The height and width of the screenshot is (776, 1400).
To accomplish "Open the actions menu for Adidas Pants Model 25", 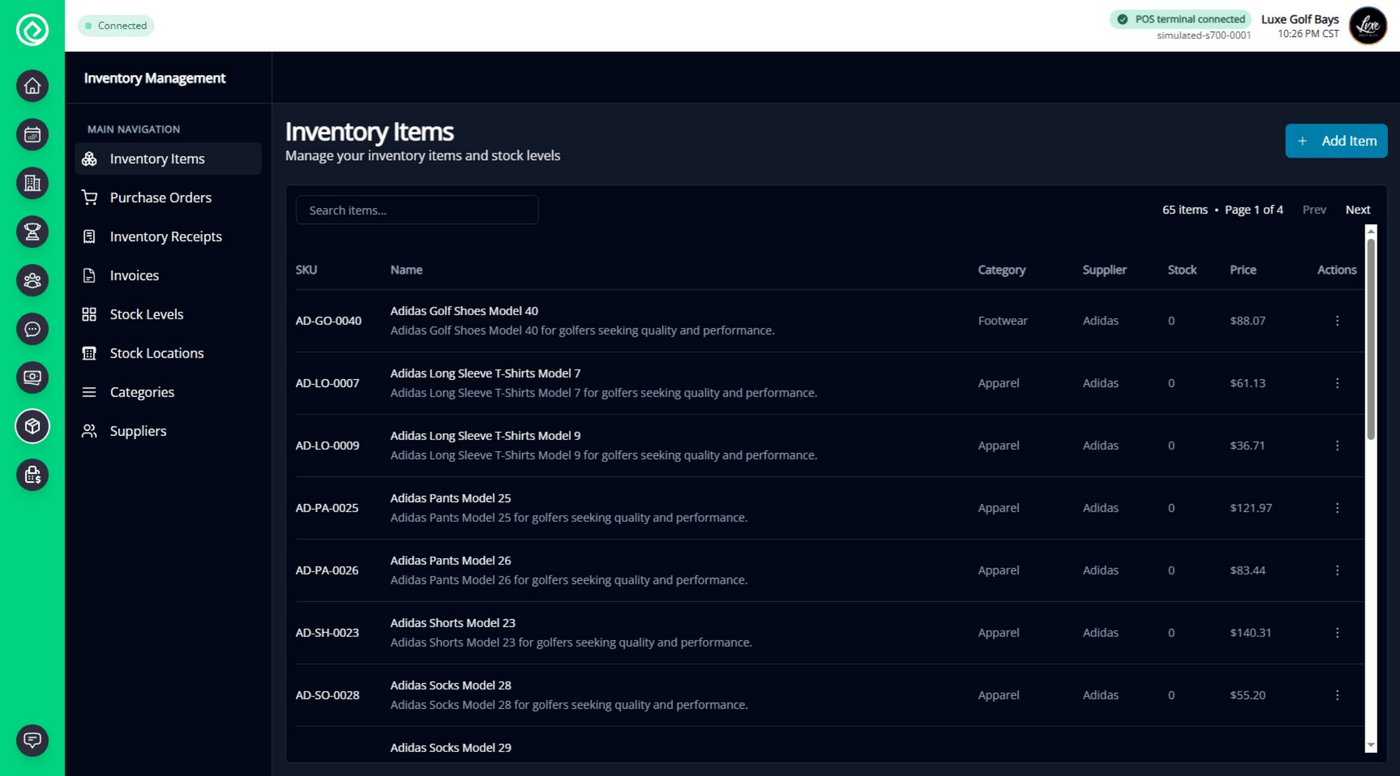I will (1337, 507).
